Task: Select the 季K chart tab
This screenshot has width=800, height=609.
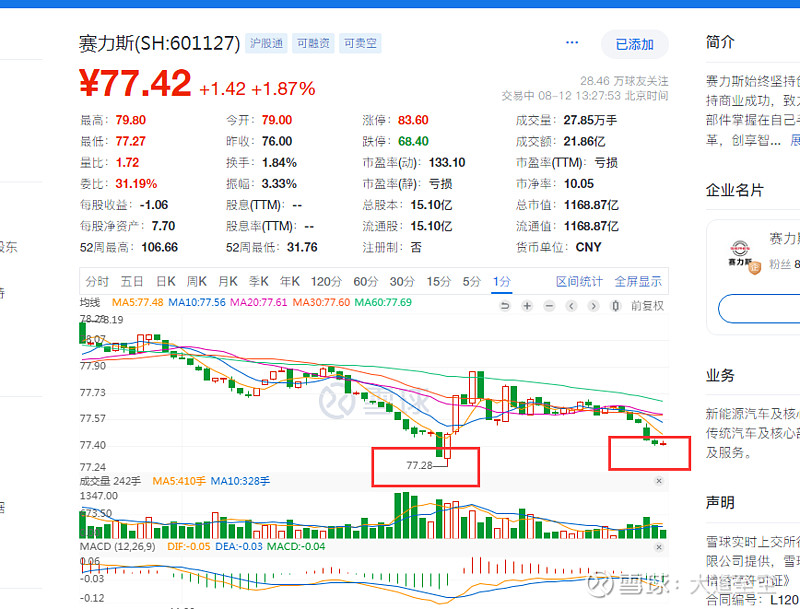Action: pos(259,282)
